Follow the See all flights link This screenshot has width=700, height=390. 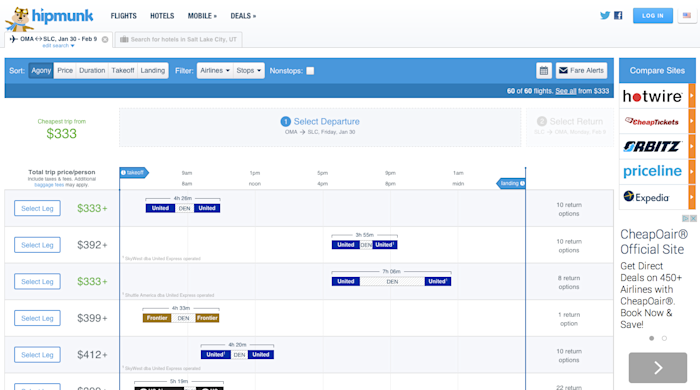click(566, 91)
